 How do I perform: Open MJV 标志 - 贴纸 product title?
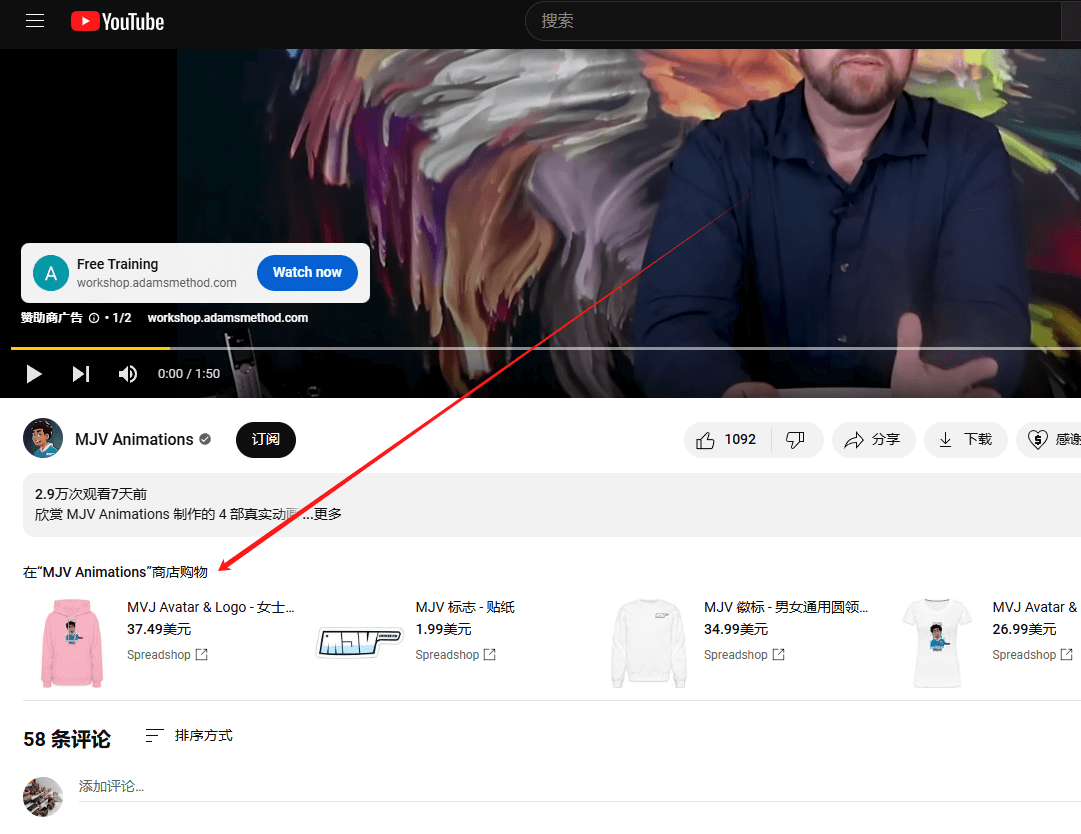click(x=465, y=607)
